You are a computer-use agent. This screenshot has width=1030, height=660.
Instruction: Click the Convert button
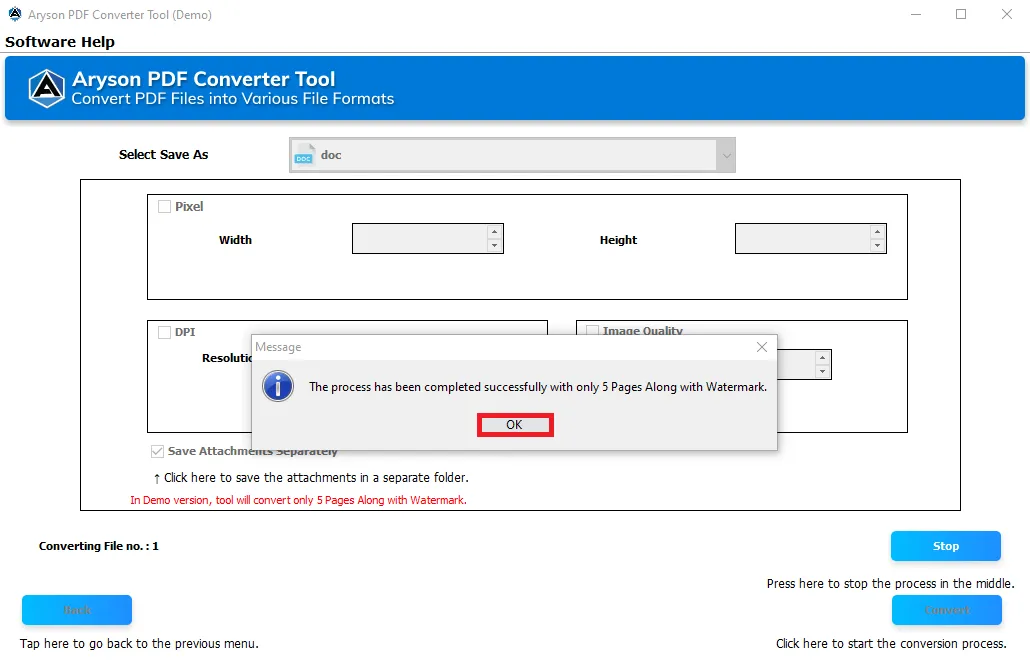[947, 610]
